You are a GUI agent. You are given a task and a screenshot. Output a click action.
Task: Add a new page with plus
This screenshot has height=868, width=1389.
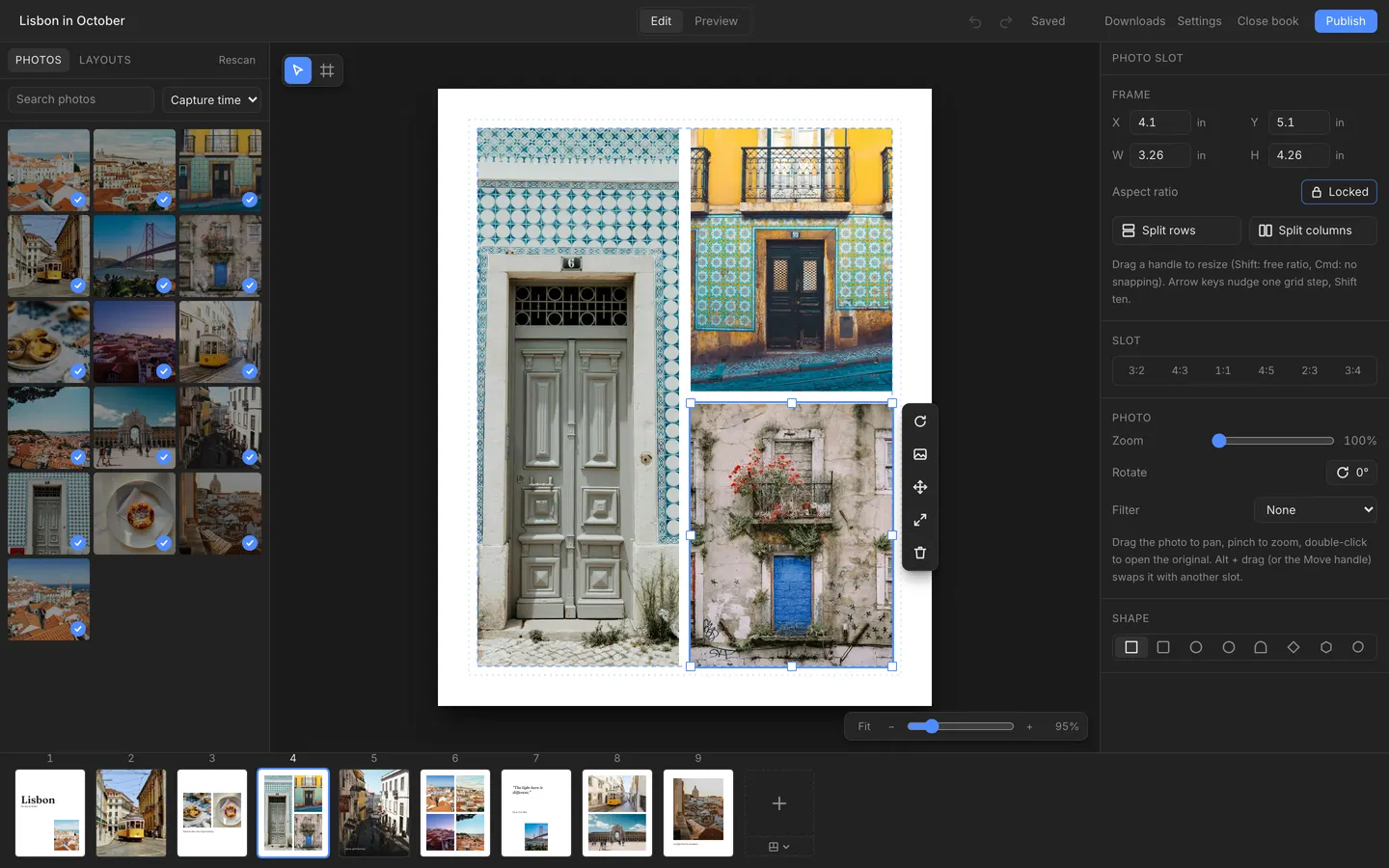(779, 802)
